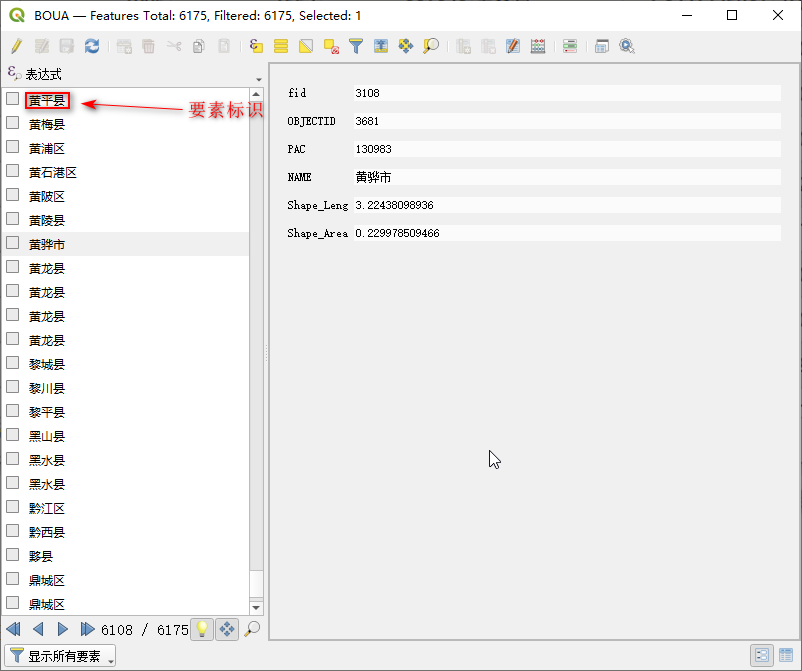Open the actions gear icon
Viewport: 802px width, 671px height.
[x=627, y=46]
